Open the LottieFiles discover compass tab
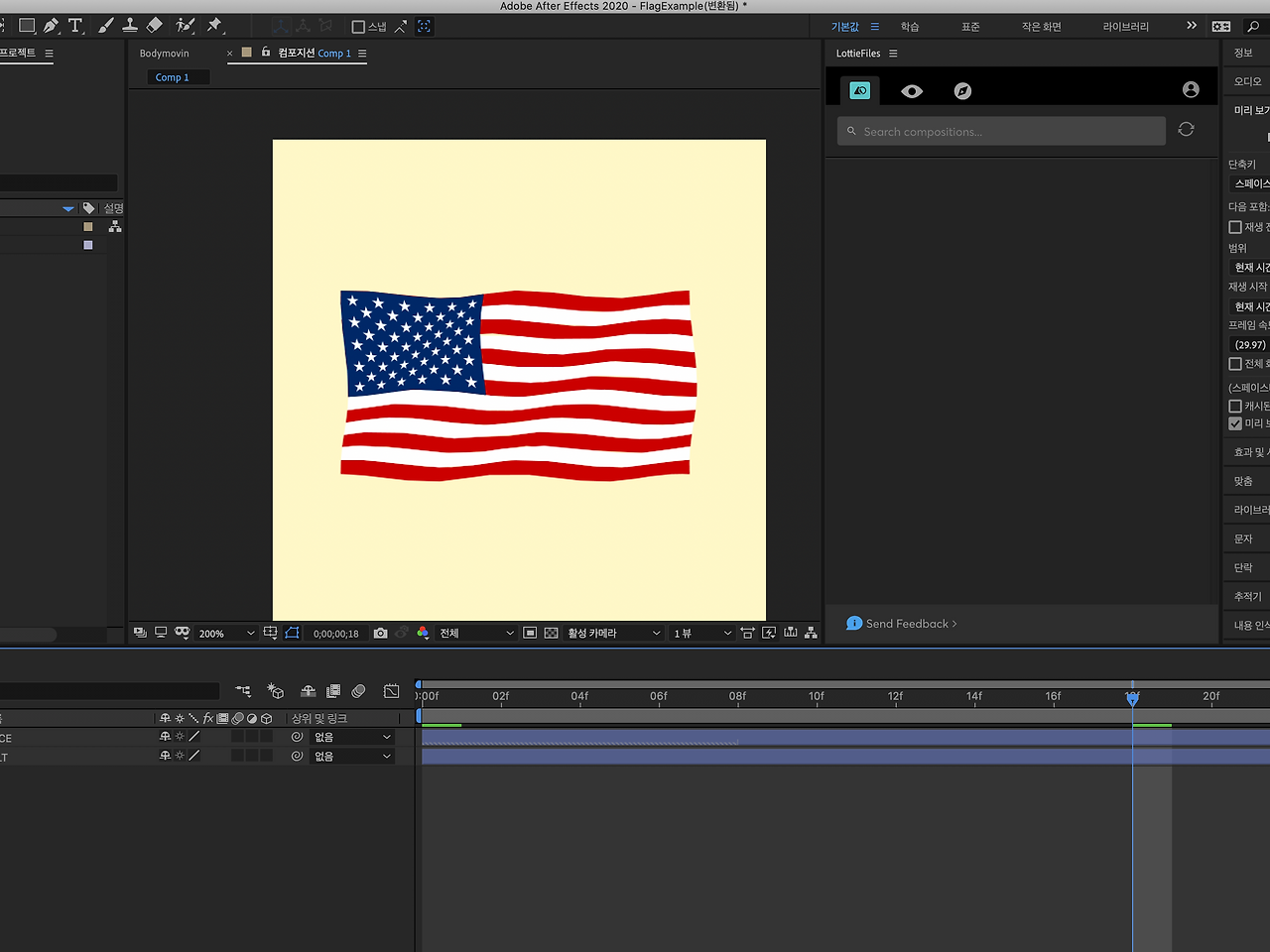 click(962, 91)
